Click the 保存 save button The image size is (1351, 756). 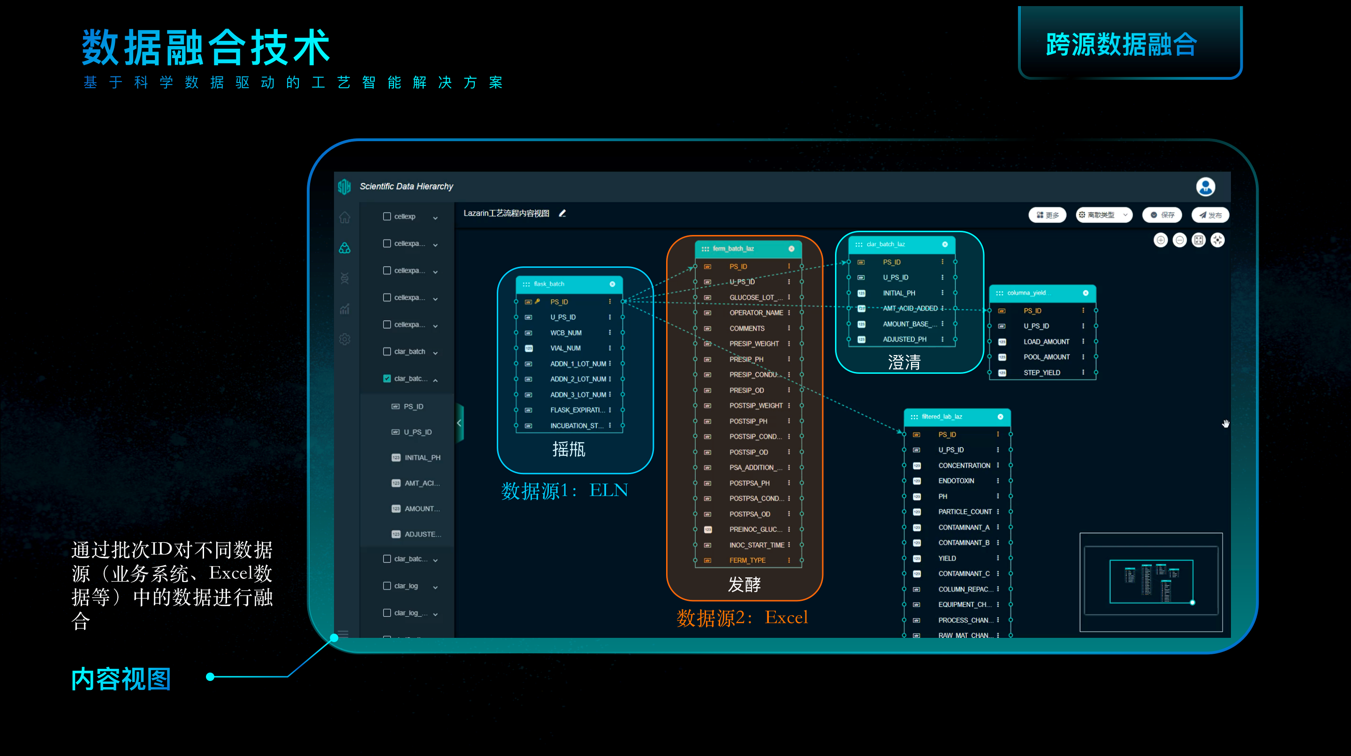tap(1161, 215)
